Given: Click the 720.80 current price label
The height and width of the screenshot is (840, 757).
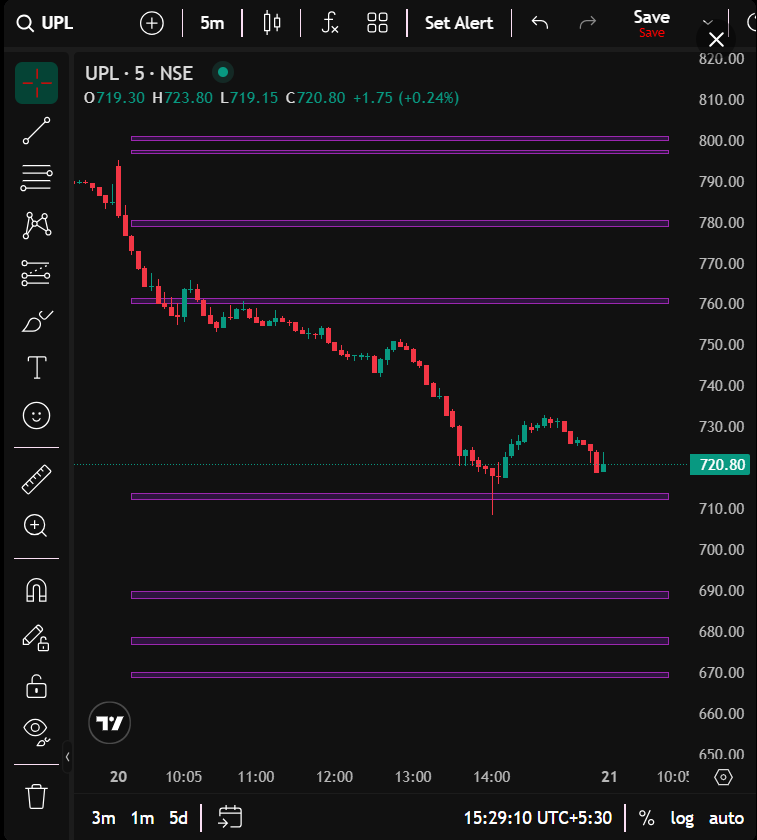Looking at the screenshot, I should click(719, 465).
